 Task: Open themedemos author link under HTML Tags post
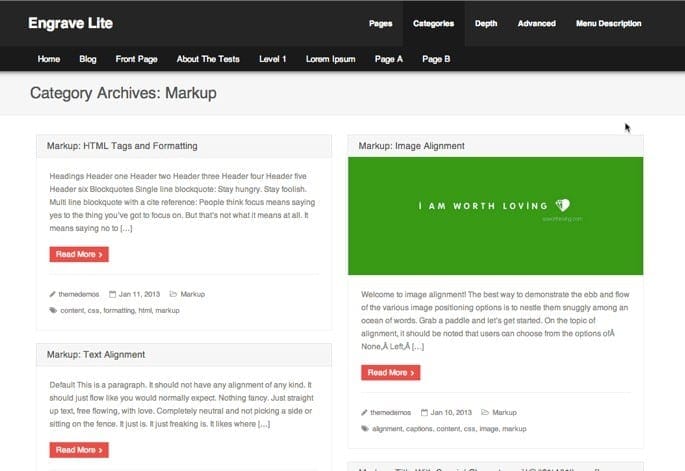79,294
